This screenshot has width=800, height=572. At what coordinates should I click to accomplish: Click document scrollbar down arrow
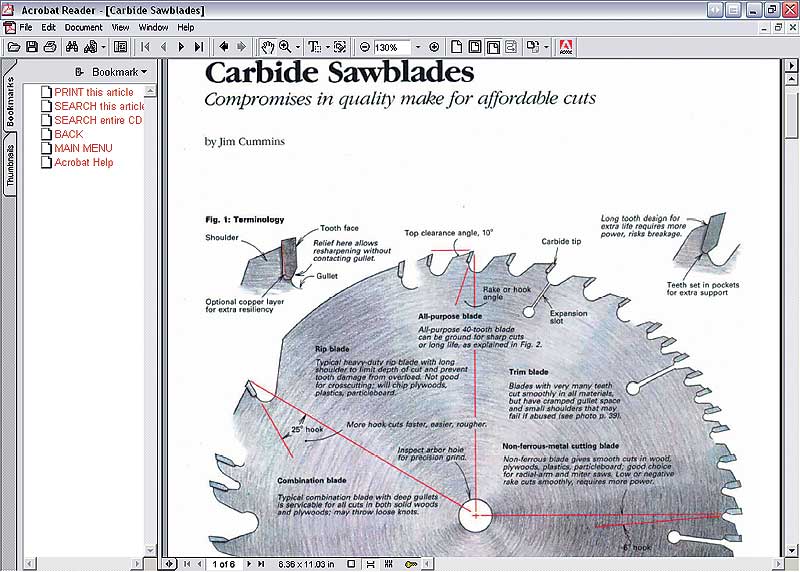(791, 551)
